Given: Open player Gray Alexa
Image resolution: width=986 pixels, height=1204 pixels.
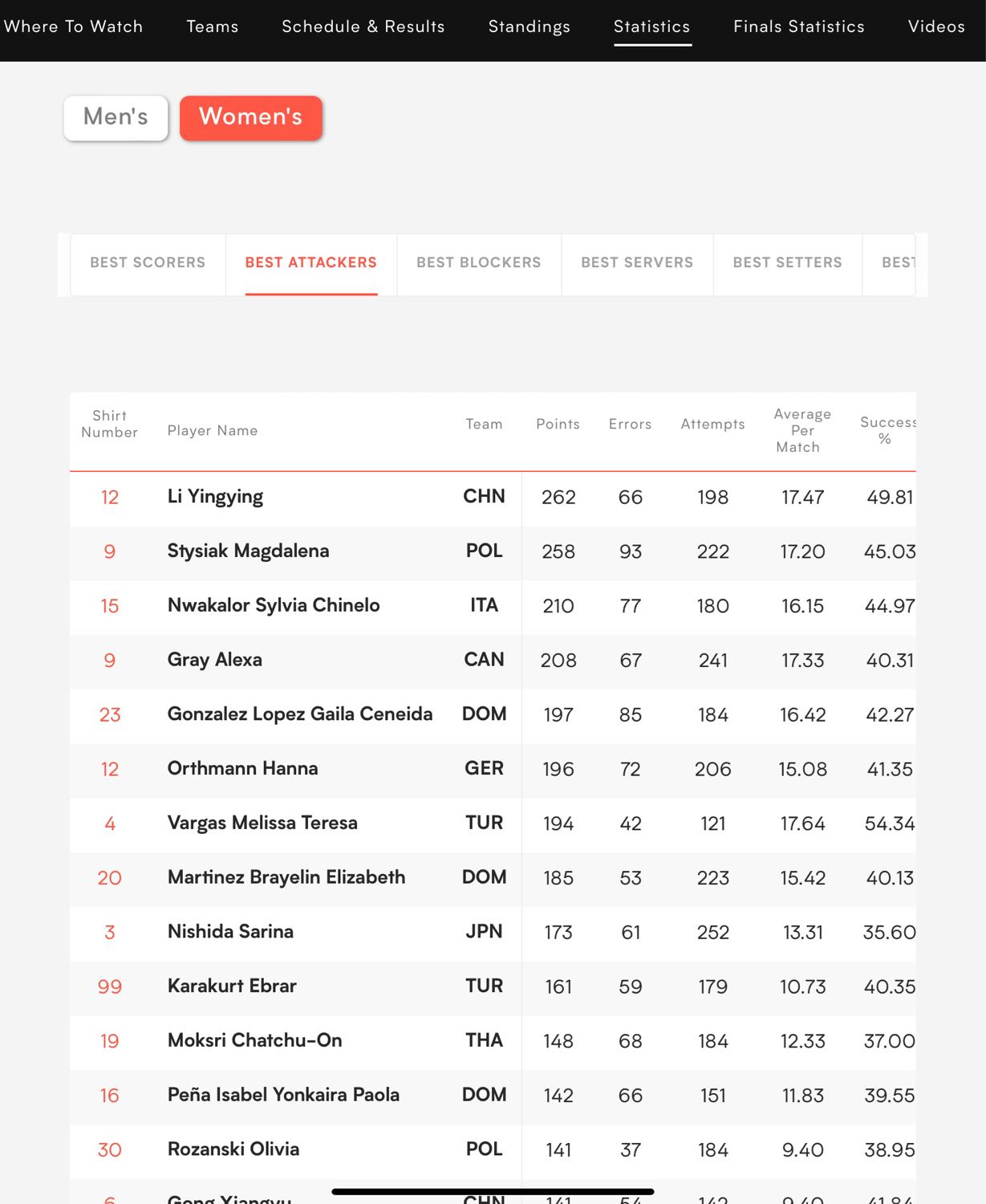Looking at the screenshot, I should pos(215,660).
